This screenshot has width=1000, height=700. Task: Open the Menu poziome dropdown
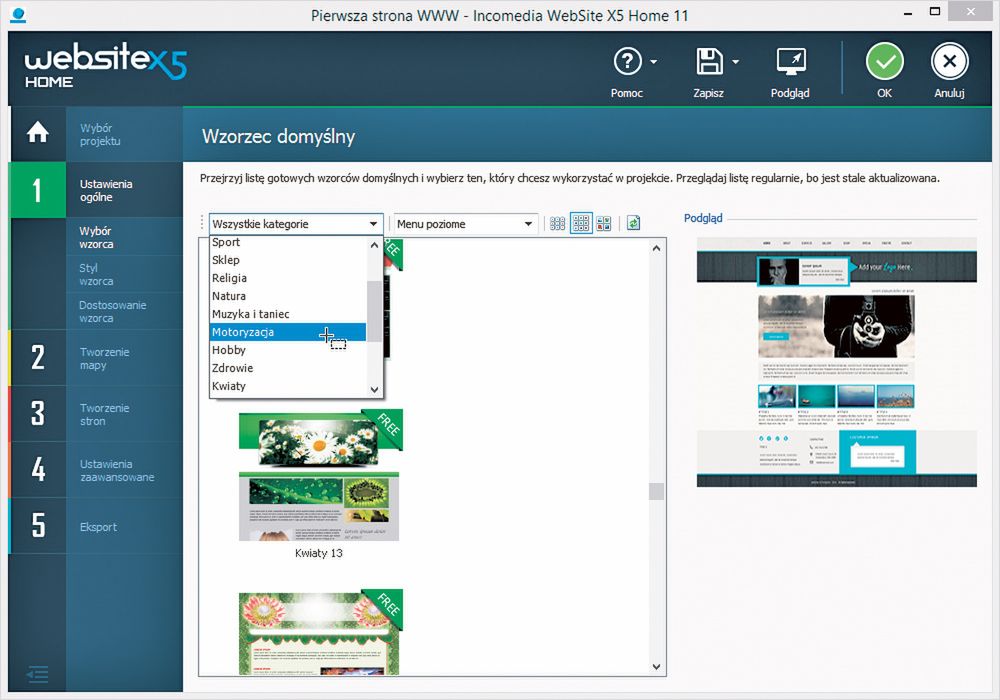pyautogui.click(x=464, y=224)
